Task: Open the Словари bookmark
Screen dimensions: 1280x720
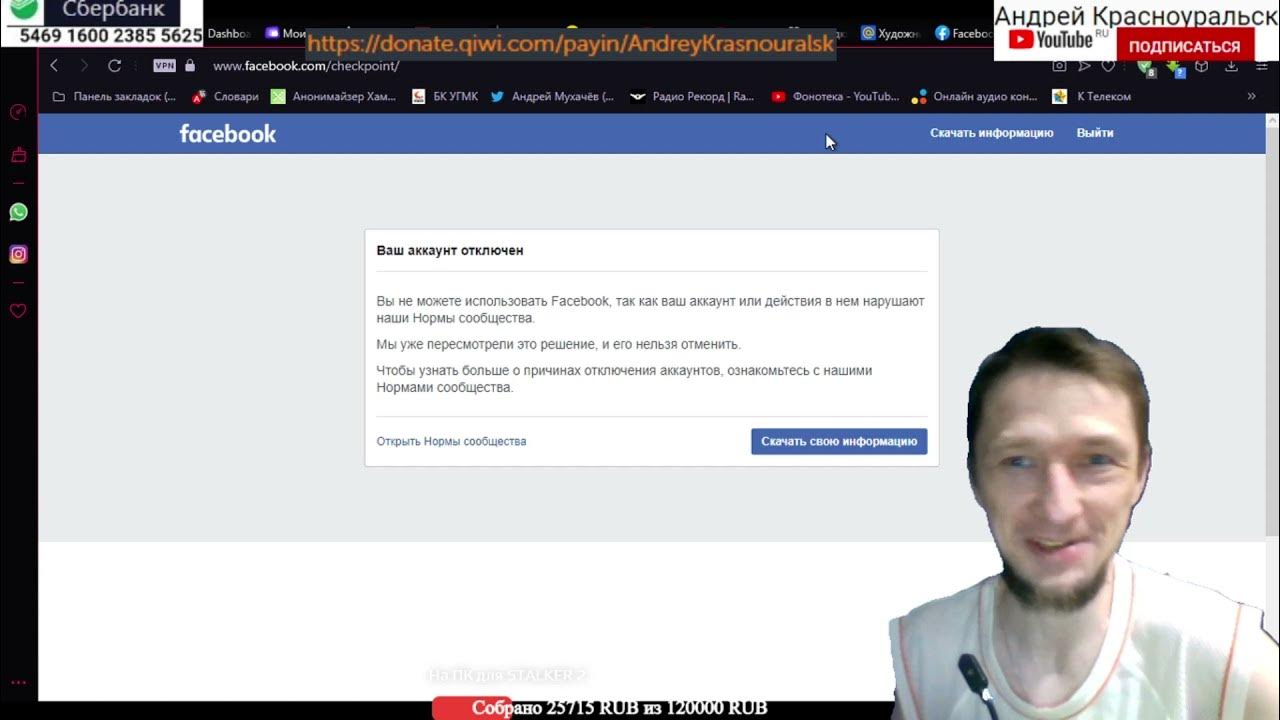Action: 225,97
